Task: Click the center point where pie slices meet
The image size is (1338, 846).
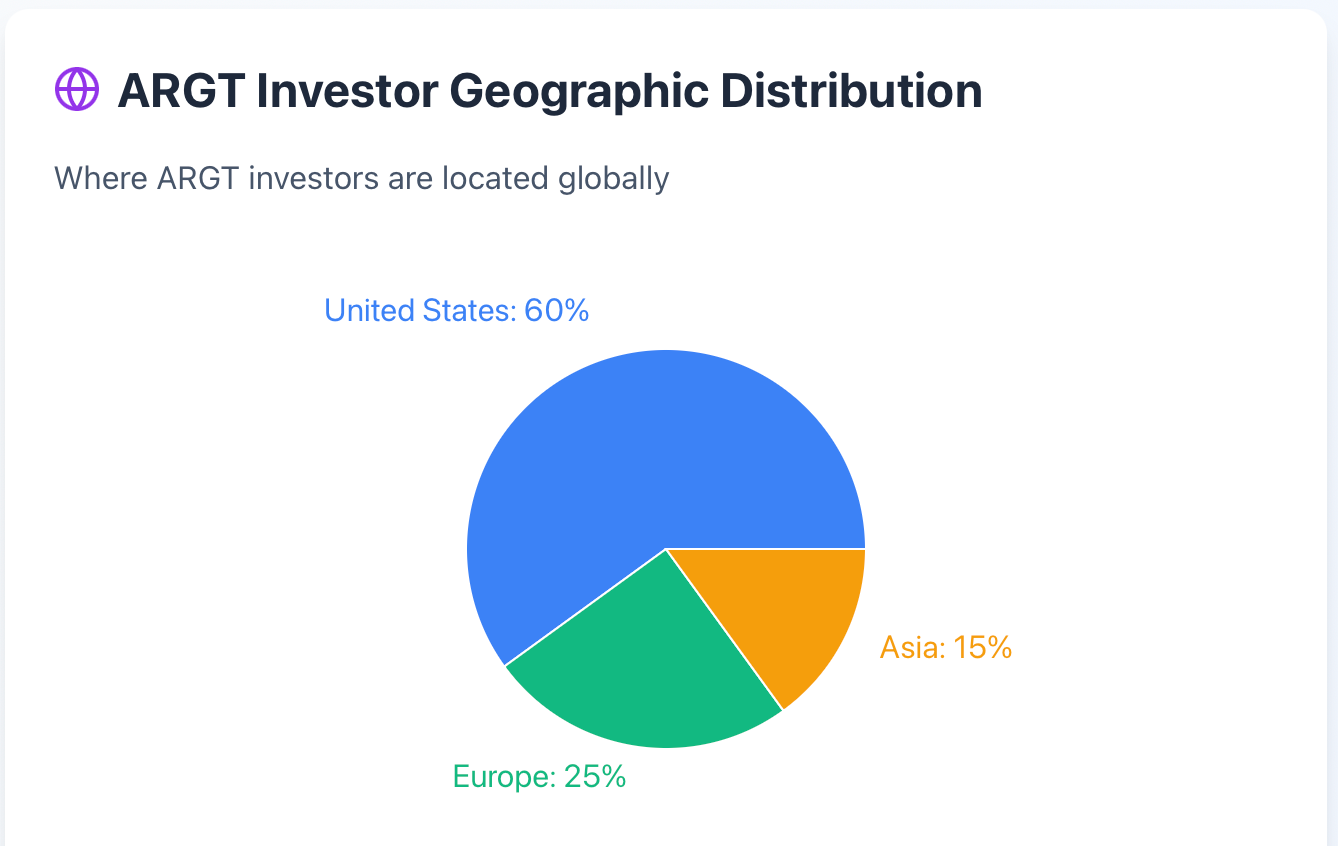Action: tap(666, 549)
